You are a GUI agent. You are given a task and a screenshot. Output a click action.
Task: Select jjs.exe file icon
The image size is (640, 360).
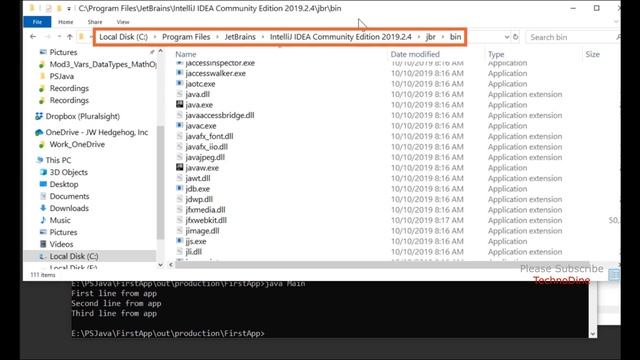click(180, 241)
